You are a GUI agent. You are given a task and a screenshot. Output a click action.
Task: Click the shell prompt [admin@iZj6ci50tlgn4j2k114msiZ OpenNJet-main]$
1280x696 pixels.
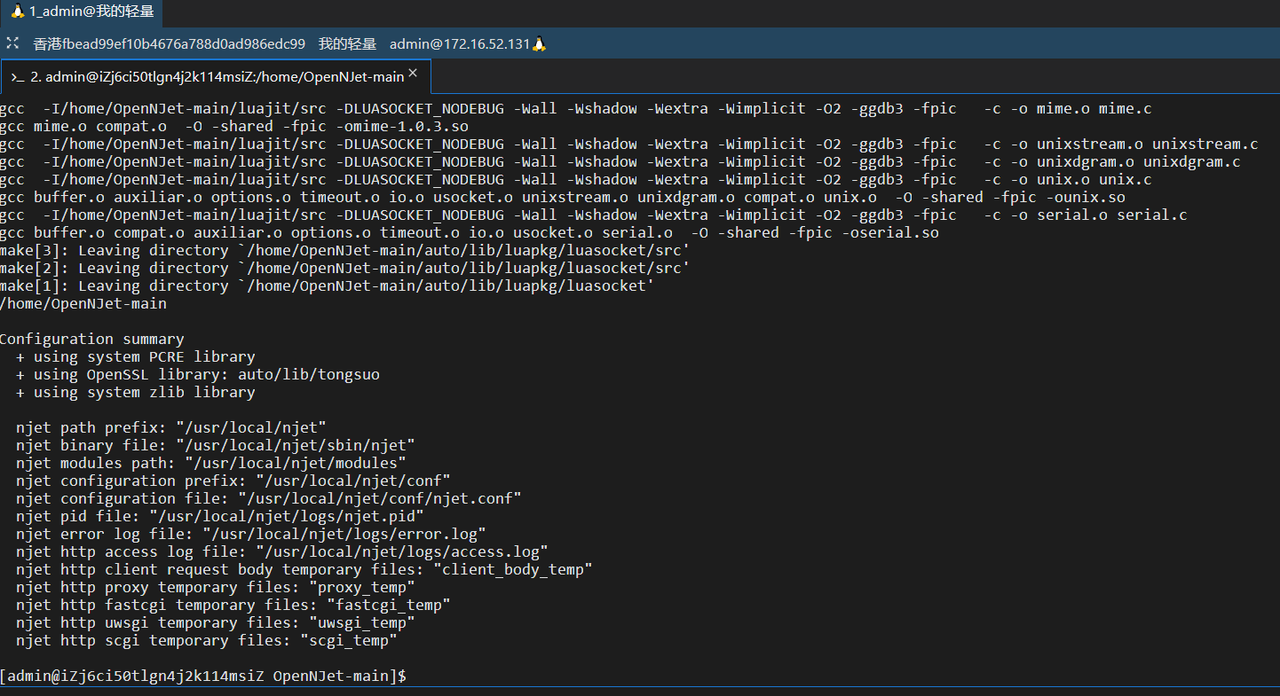(x=203, y=677)
